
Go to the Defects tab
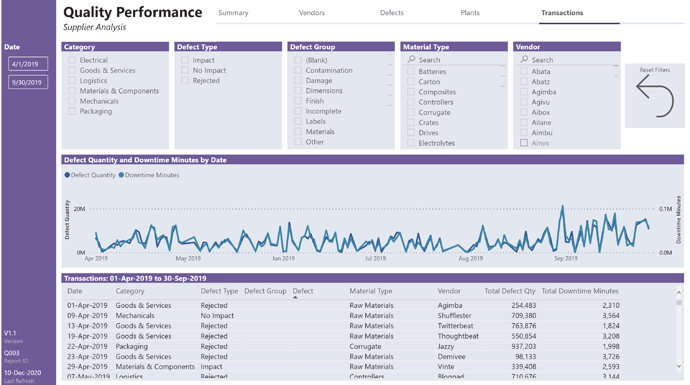click(x=392, y=13)
